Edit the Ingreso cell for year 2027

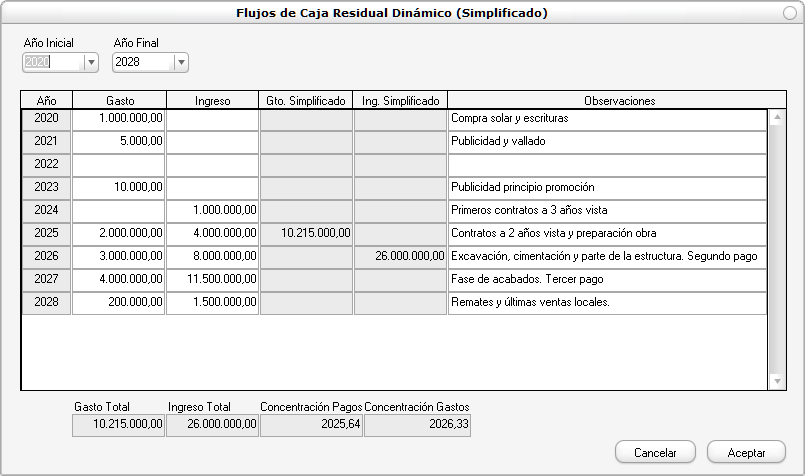pos(212,279)
